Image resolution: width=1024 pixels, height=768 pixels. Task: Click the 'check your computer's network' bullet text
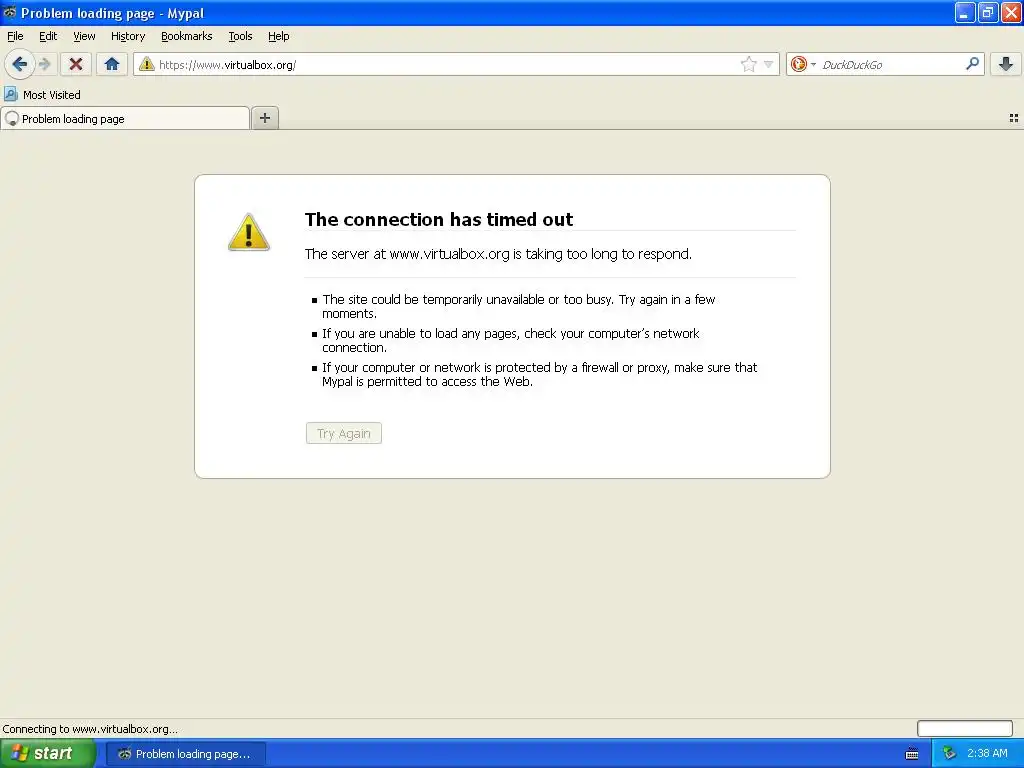(x=511, y=340)
